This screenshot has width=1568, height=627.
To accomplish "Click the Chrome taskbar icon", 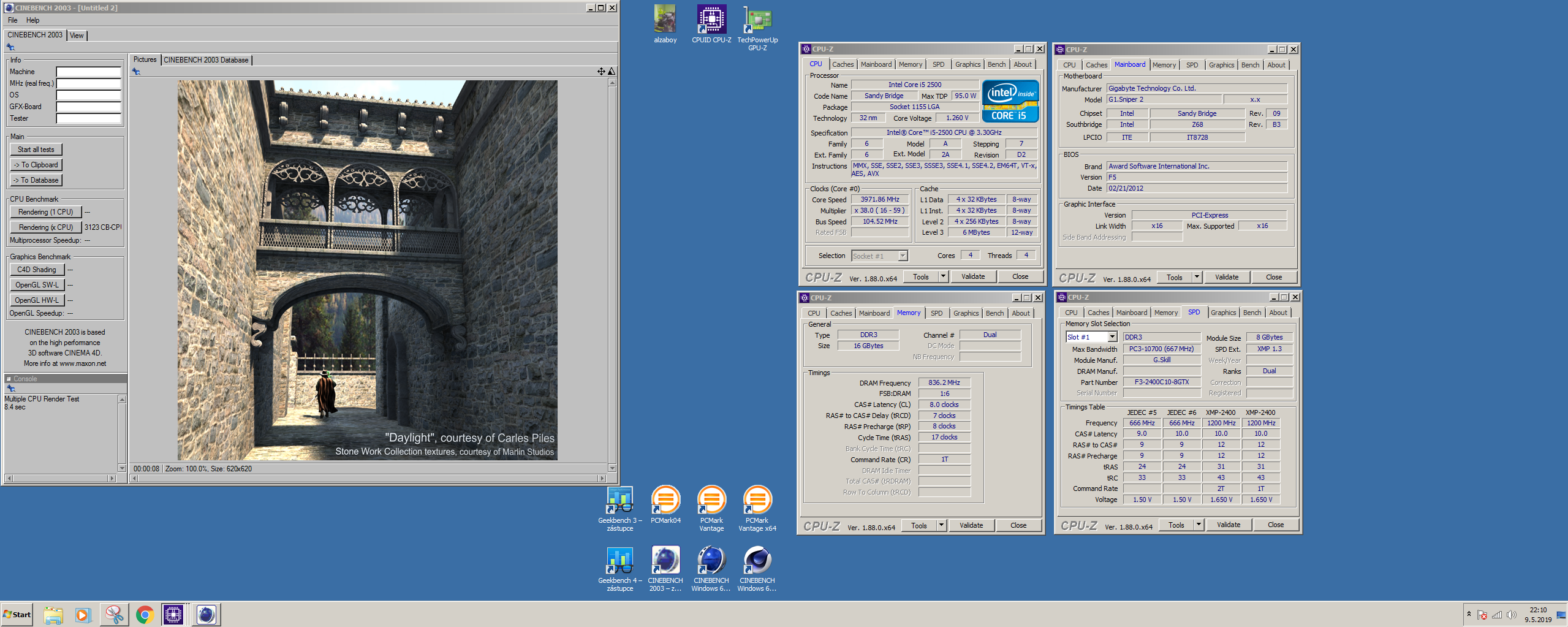I will point(145,615).
